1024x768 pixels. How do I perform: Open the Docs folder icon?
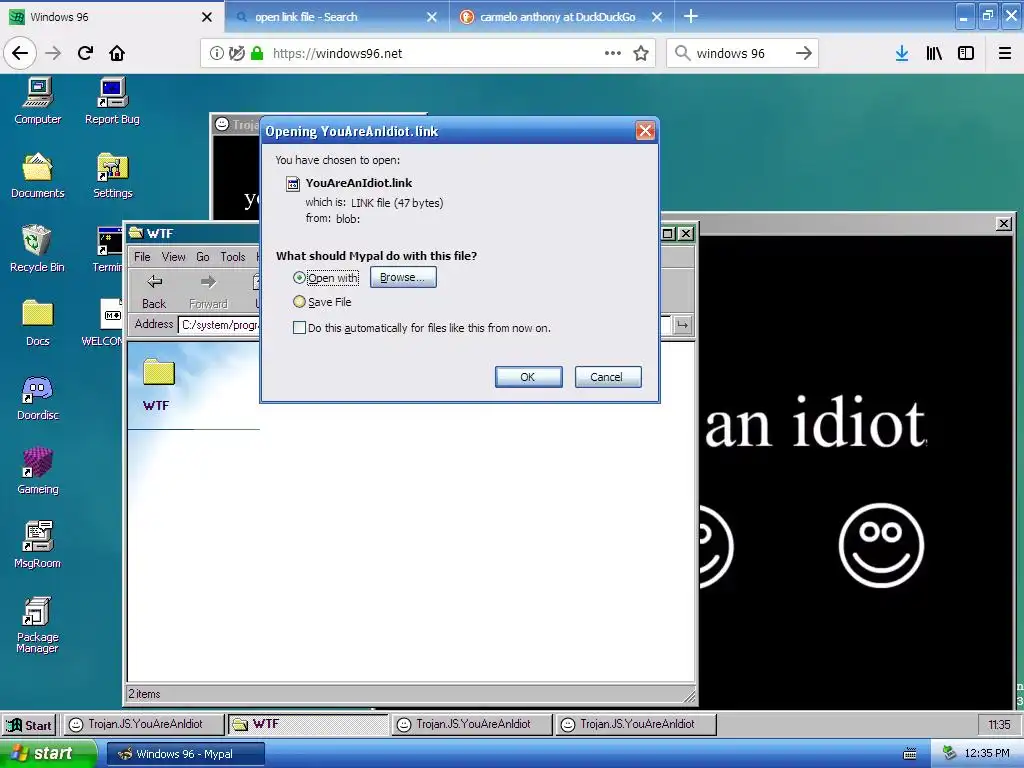tap(38, 322)
